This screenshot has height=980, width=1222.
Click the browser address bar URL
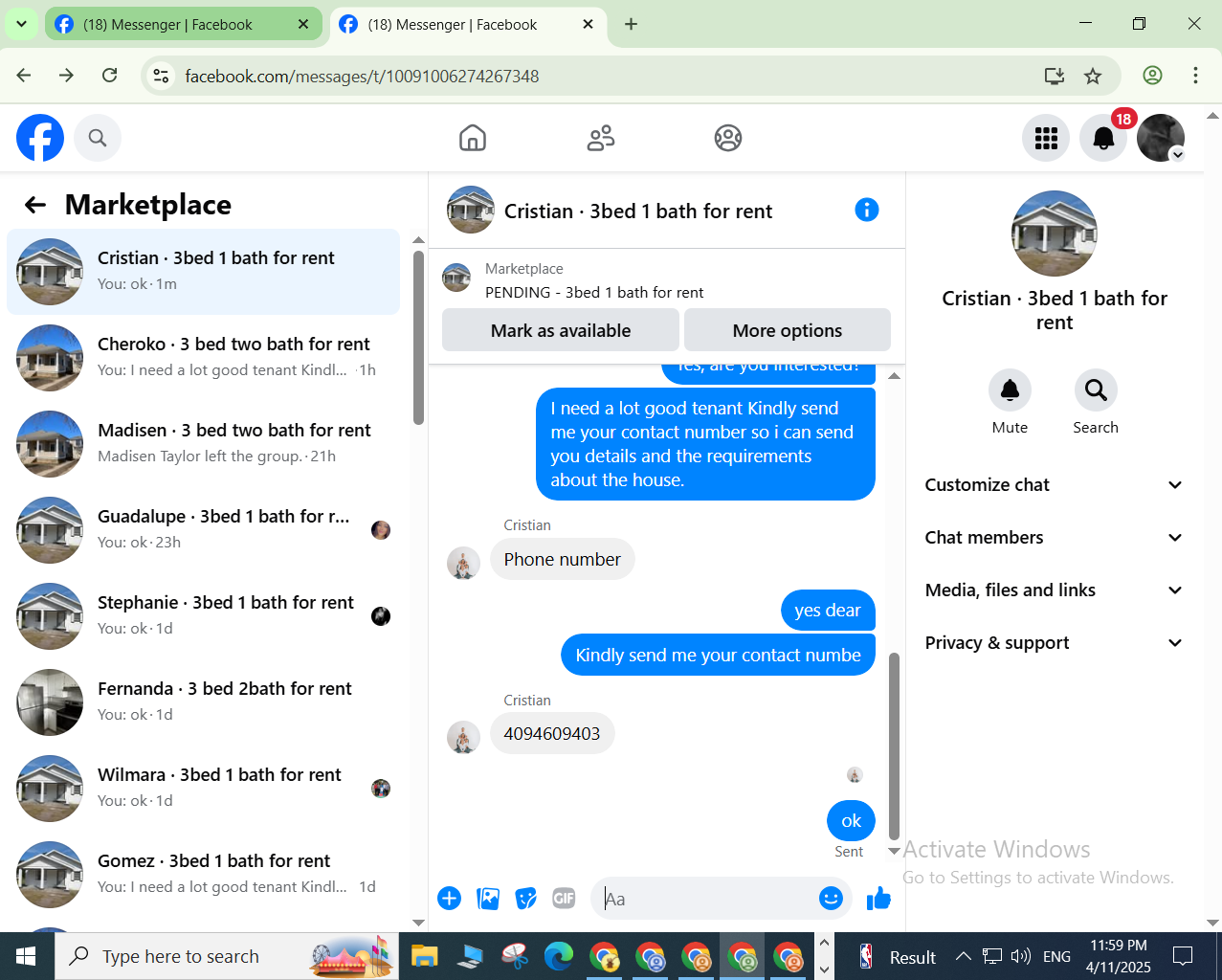pos(362,76)
